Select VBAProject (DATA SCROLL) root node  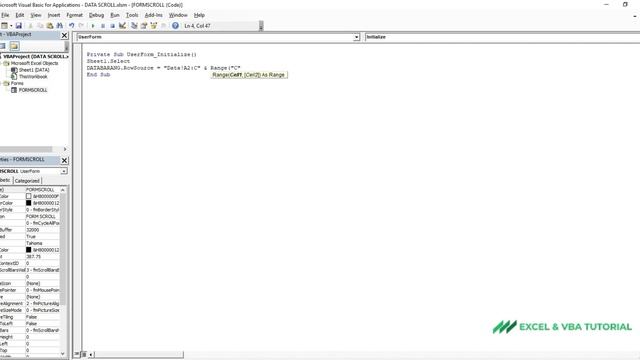tap(36, 56)
